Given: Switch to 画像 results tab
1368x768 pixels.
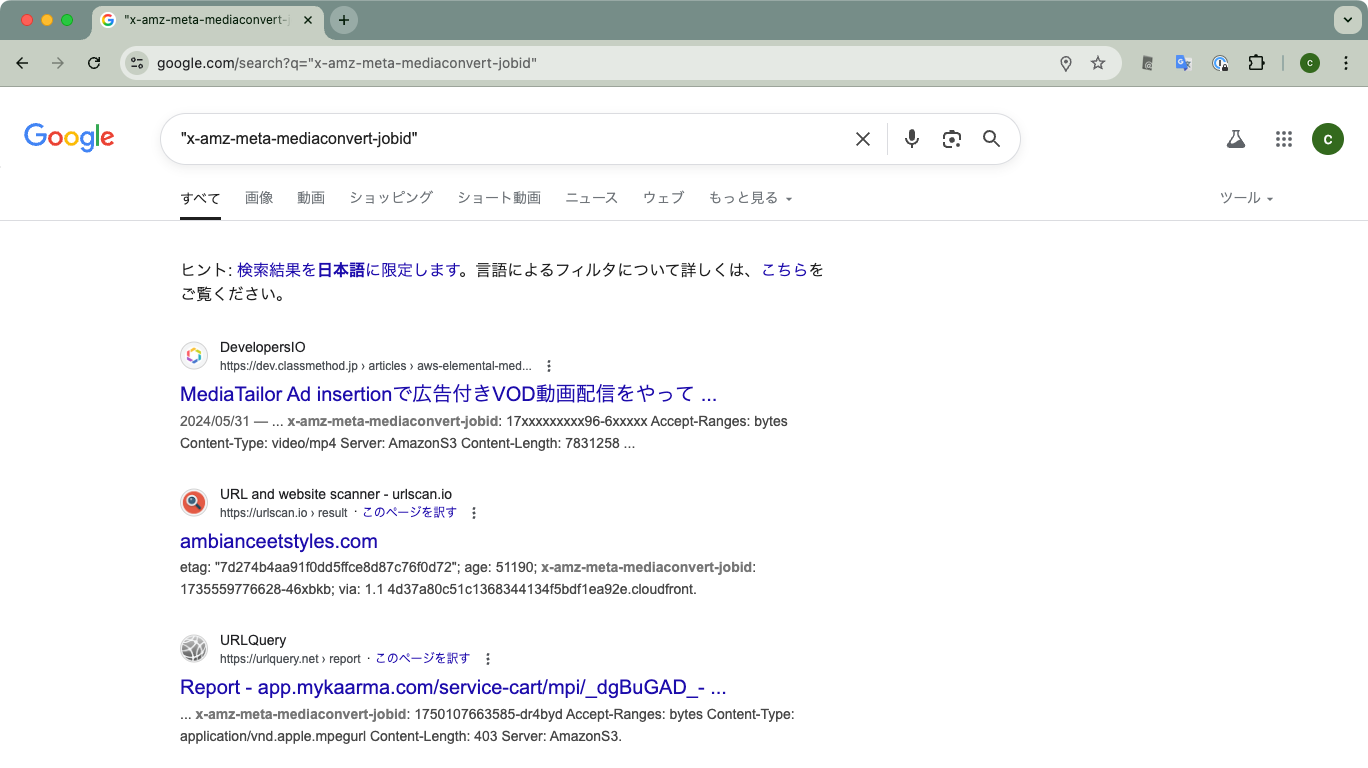Looking at the screenshot, I should 259,198.
